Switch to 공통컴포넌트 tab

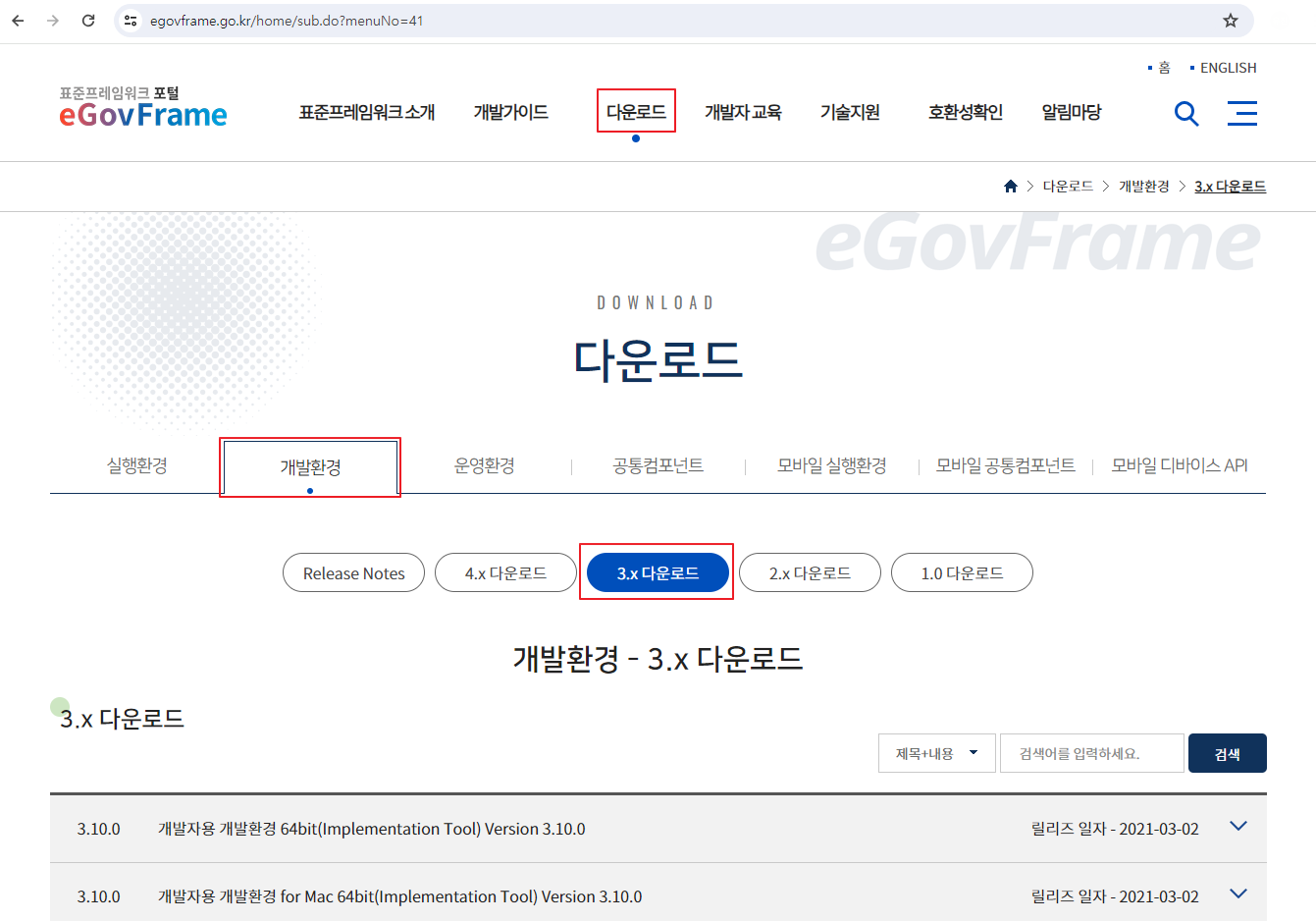[x=658, y=465]
